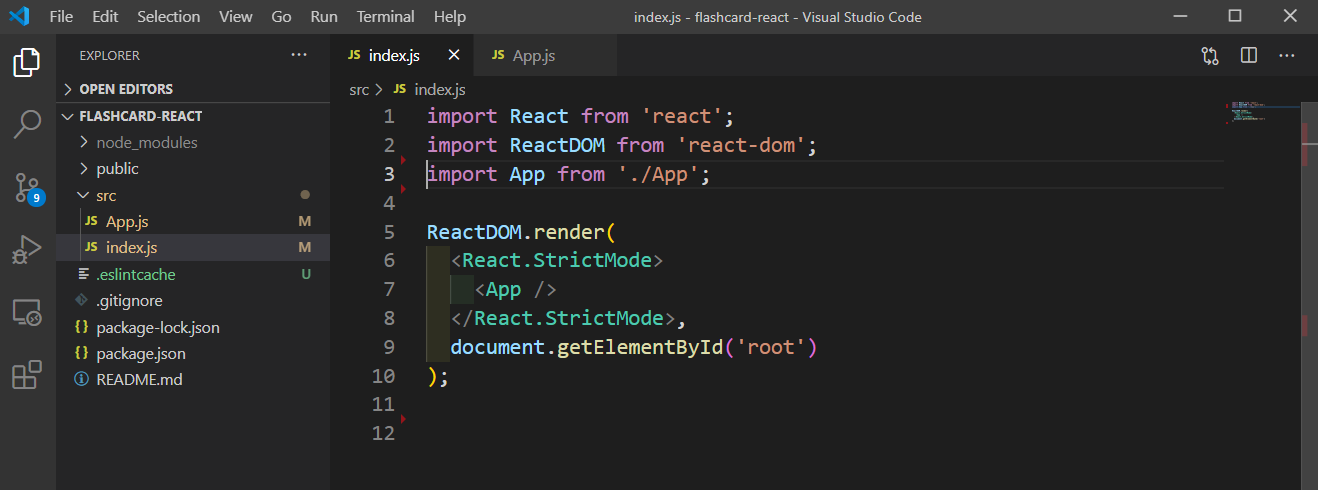
Task: Open the Help menu
Action: click(x=450, y=17)
